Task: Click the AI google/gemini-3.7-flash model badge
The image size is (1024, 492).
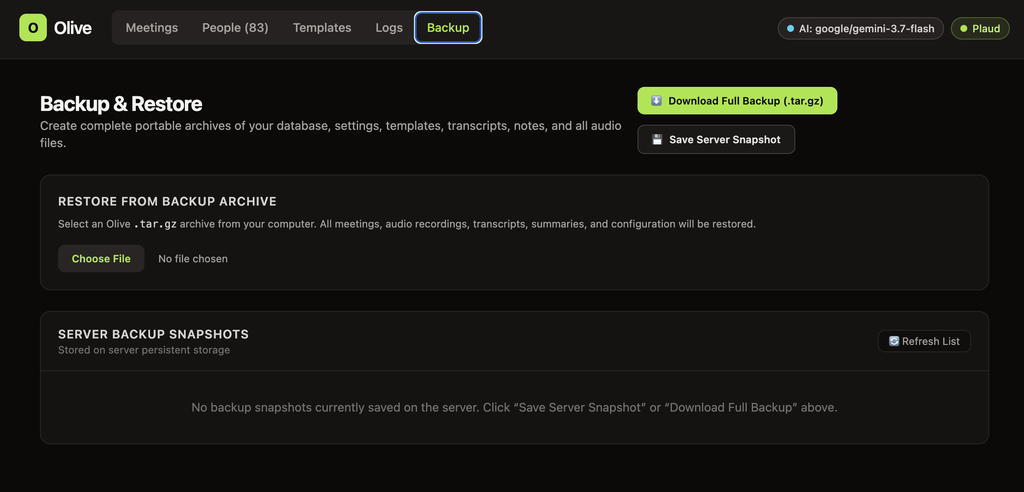Action: click(x=860, y=29)
